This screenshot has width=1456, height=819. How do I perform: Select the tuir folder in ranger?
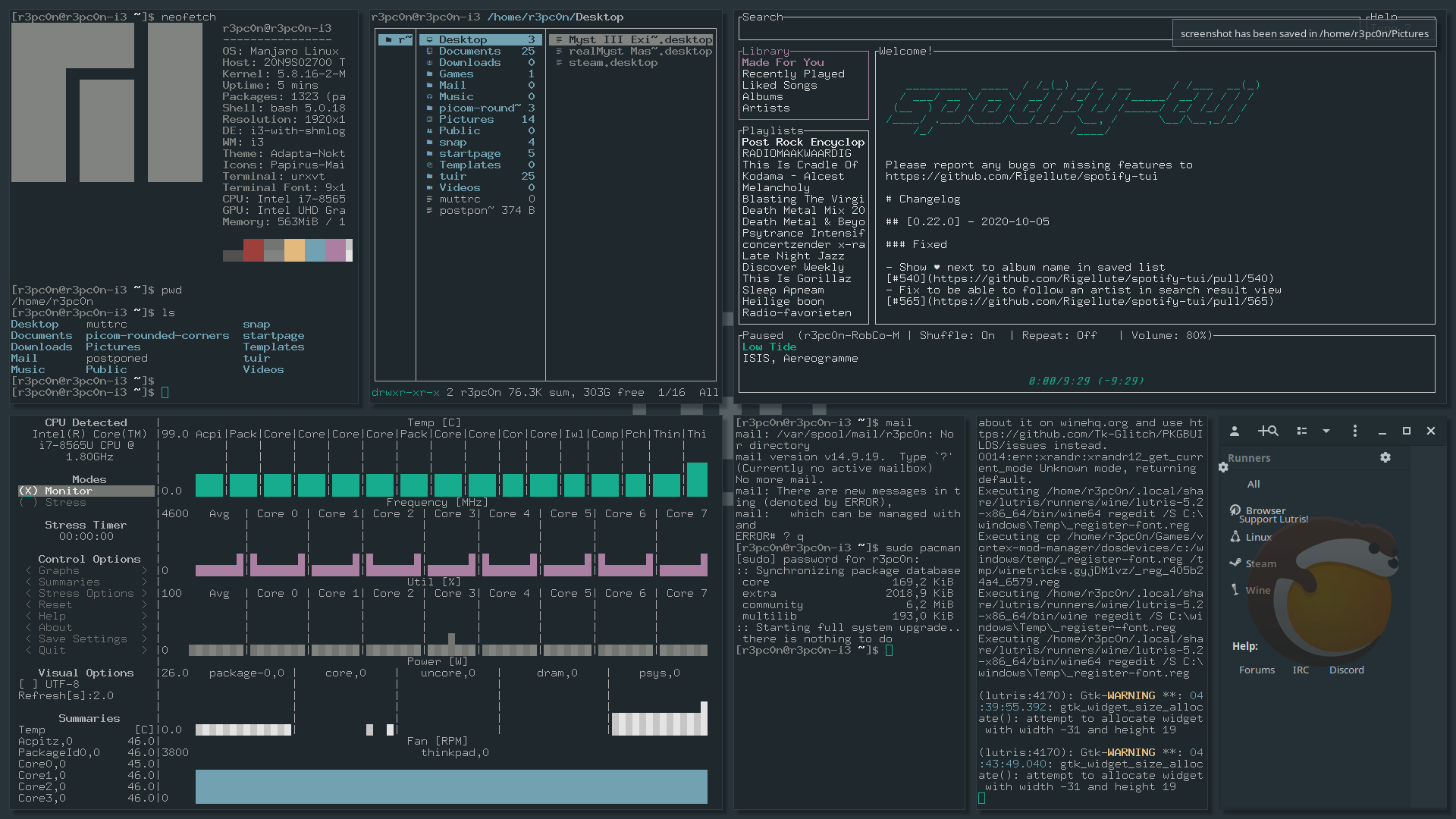point(480,176)
